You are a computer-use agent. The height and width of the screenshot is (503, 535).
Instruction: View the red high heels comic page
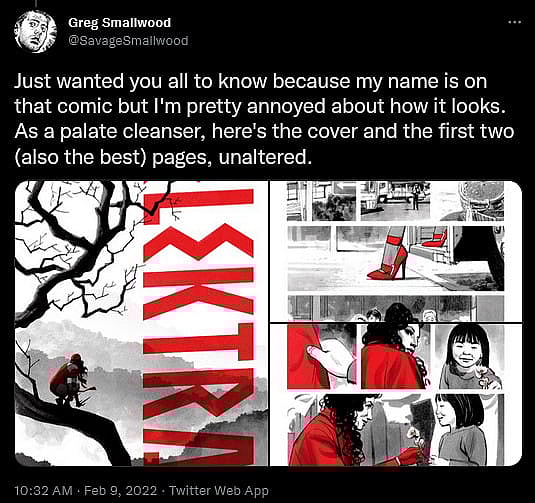click(x=396, y=252)
